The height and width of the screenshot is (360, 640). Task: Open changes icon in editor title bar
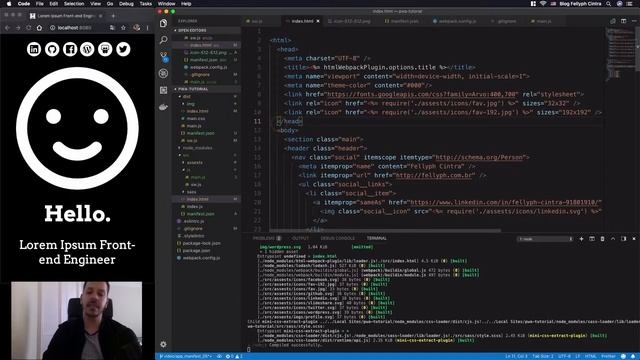pyautogui.click(x=613, y=21)
